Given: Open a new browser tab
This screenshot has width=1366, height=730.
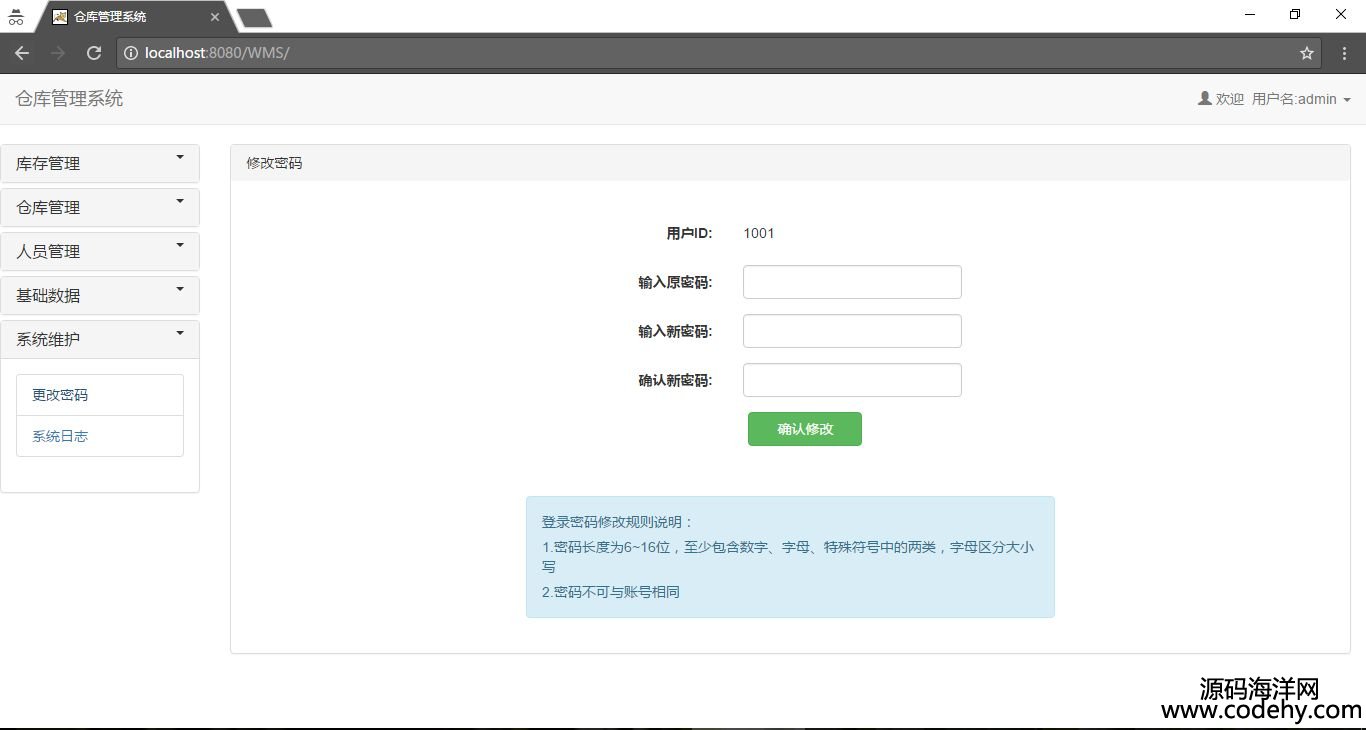Looking at the screenshot, I should [254, 17].
